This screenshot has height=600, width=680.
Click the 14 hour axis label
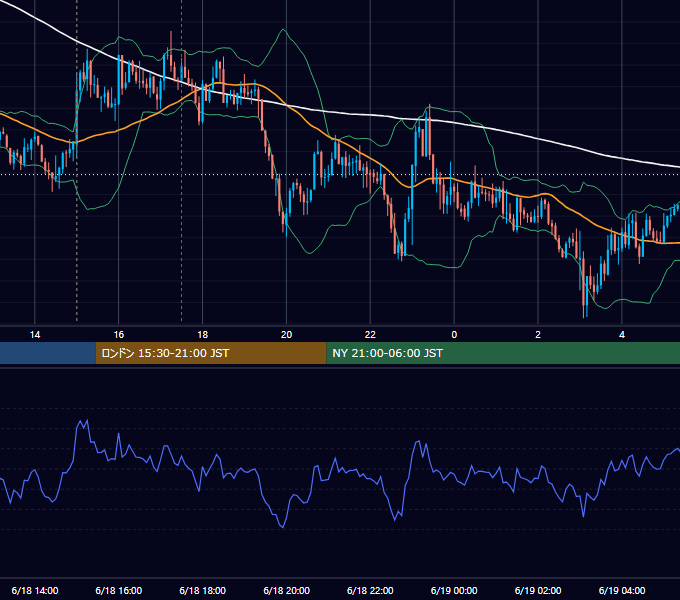pyautogui.click(x=35, y=335)
